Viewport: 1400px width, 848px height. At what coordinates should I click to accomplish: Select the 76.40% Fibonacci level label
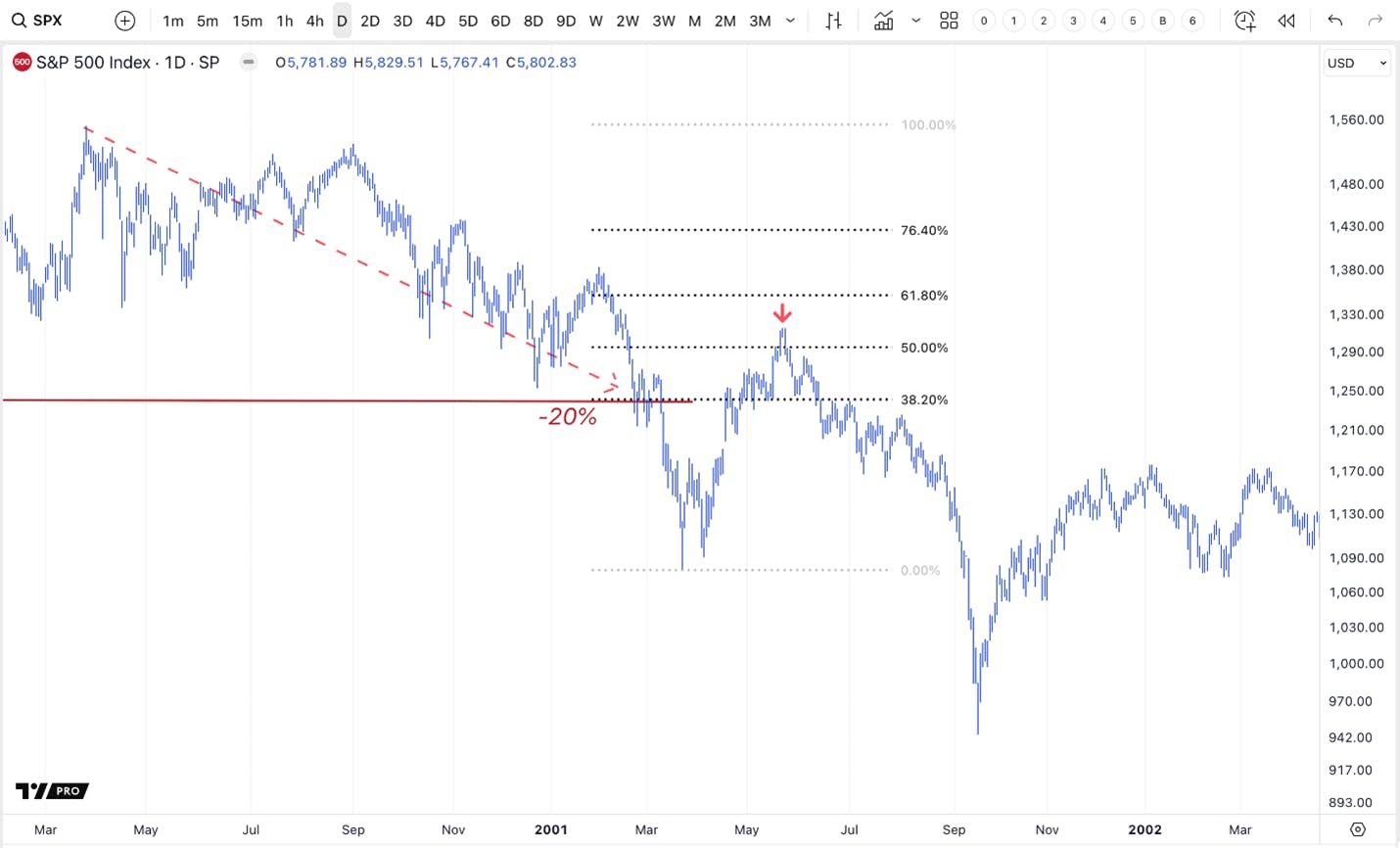click(924, 230)
